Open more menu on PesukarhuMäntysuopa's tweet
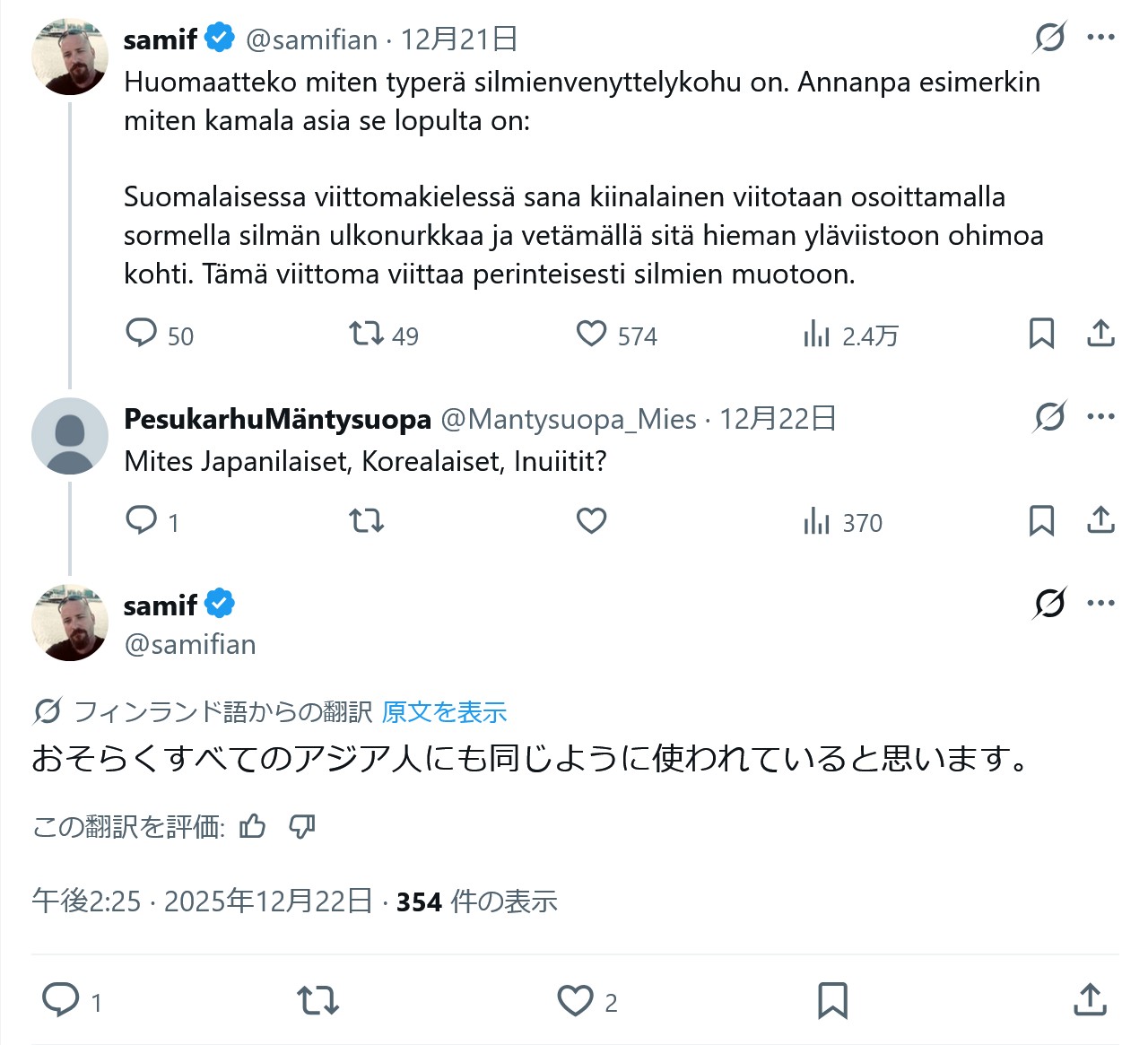The height and width of the screenshot is (1045, 1148). [x=1100, y=417]
